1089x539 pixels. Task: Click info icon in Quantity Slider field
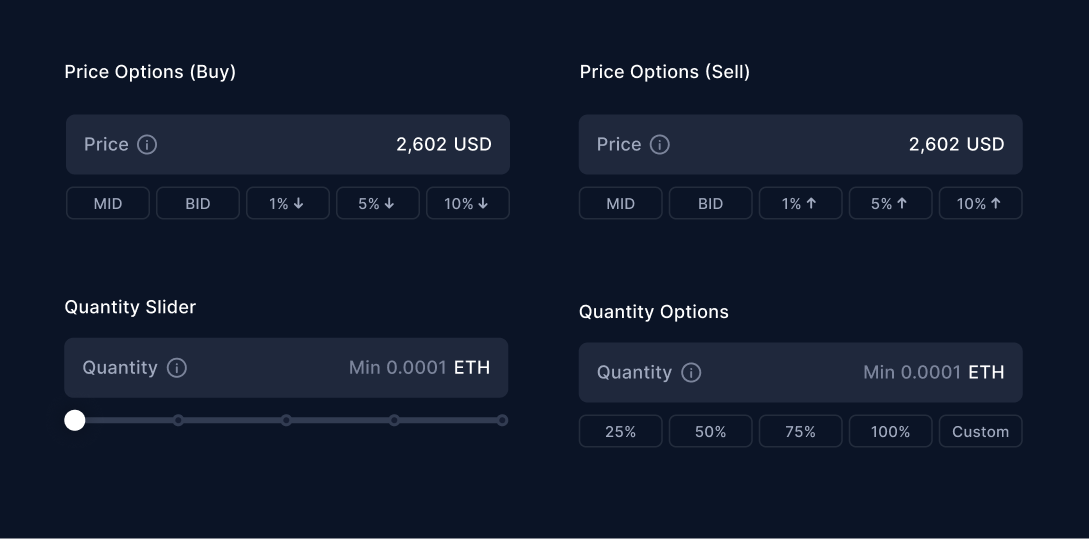click(177, 368)
